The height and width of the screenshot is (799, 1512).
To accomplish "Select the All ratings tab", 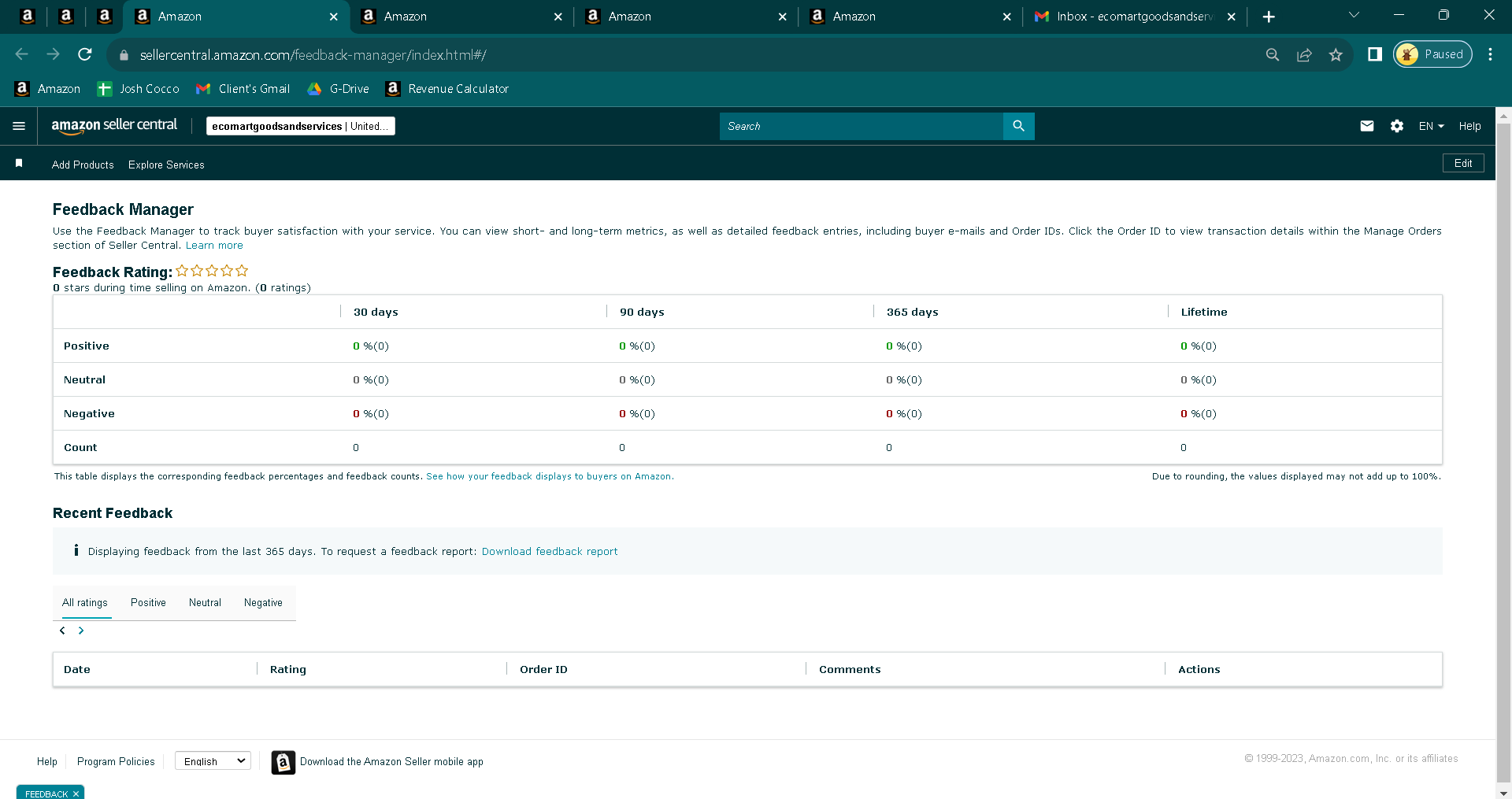I will click(x=85, y=603).
